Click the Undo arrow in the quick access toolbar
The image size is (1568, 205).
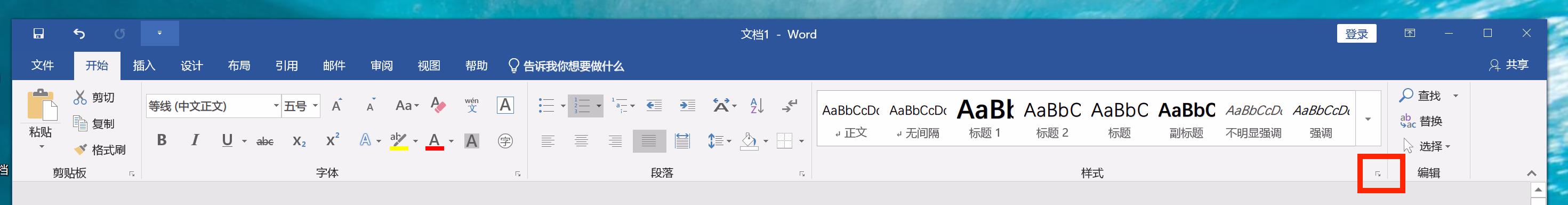tap(79, 34)
